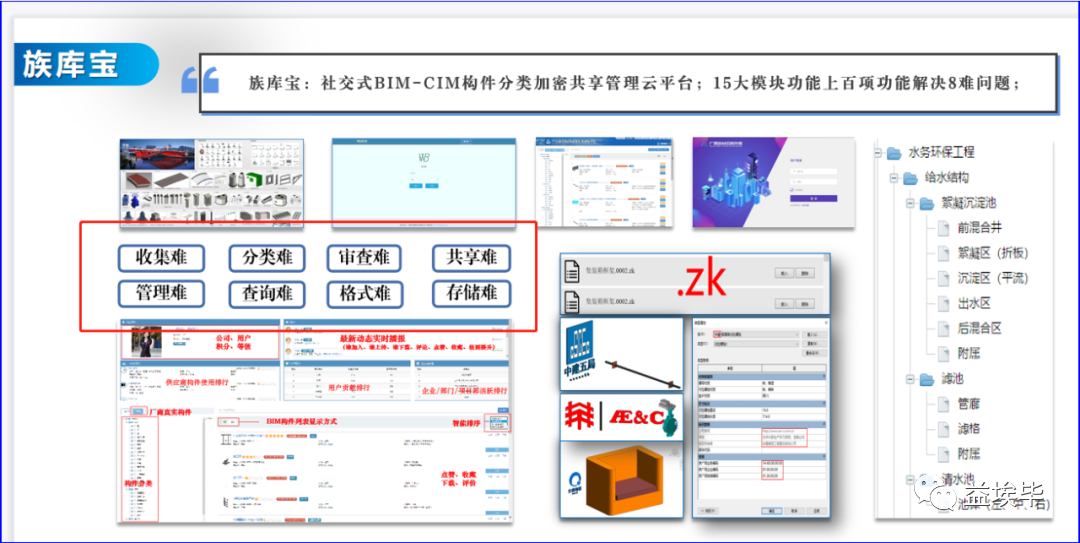Open the component list page thumbnail
Screen dimensions: 1080x543
click(603, 182)
